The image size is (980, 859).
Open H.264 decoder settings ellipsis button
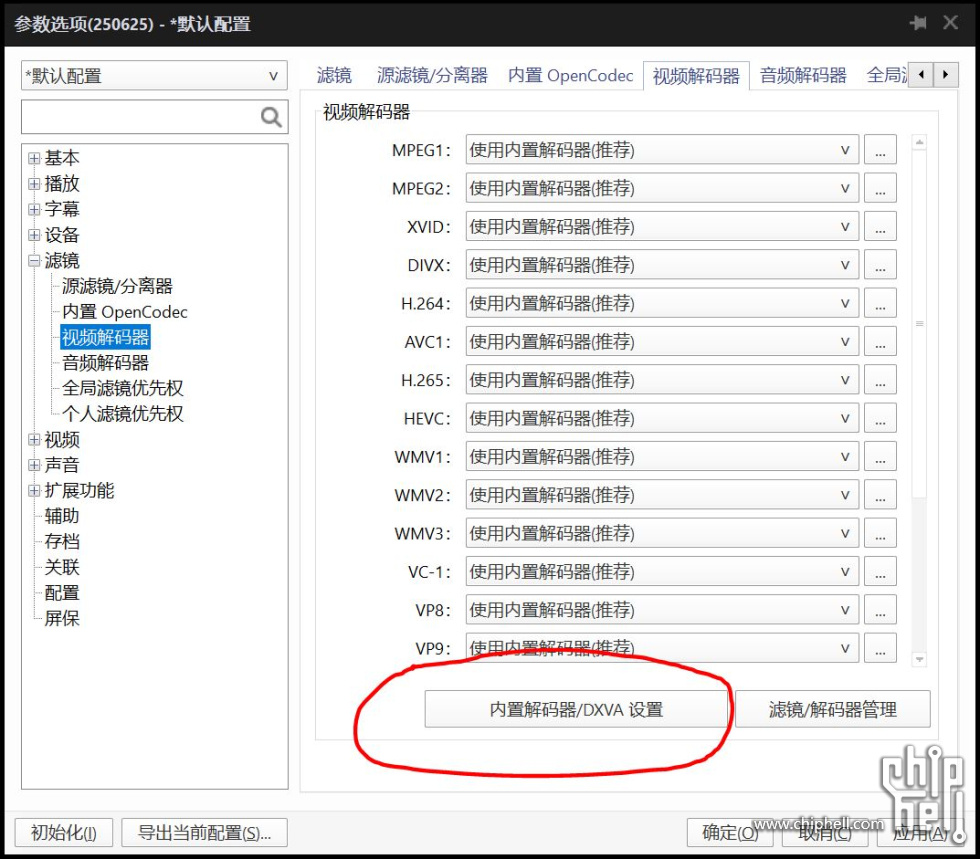tap(880, 303)
